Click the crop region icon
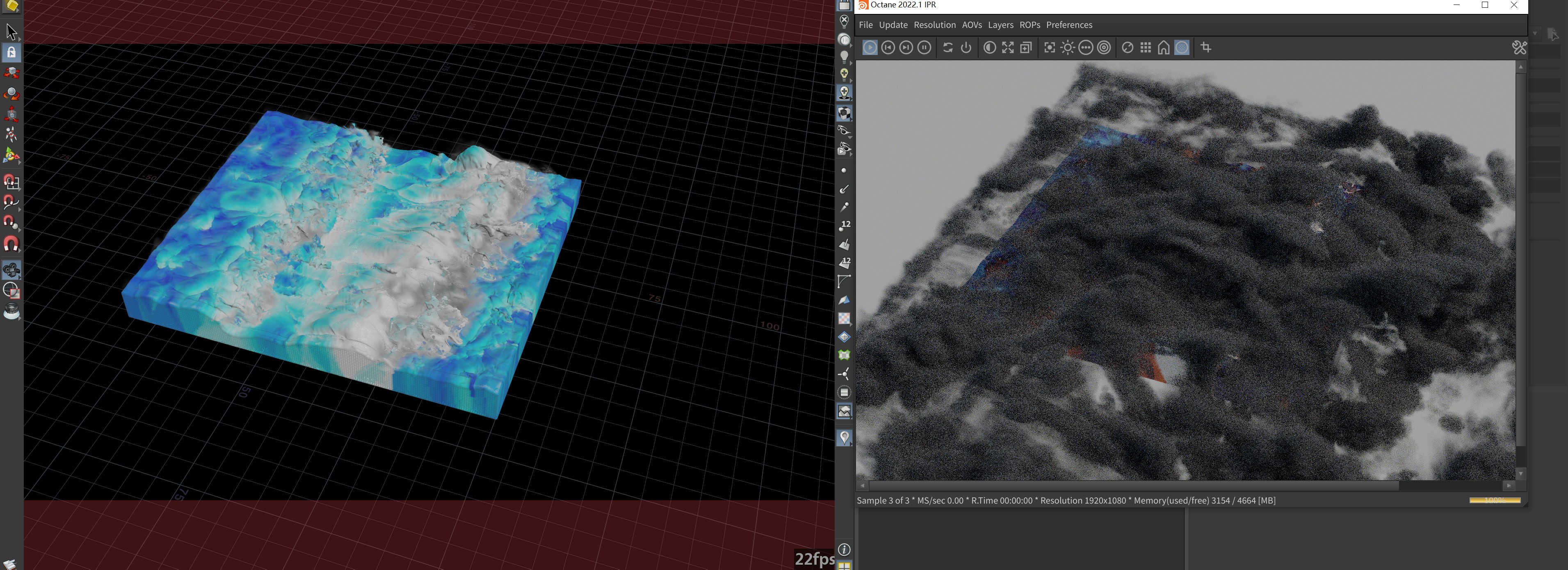1568x570 pixels. coord(1206,48)
